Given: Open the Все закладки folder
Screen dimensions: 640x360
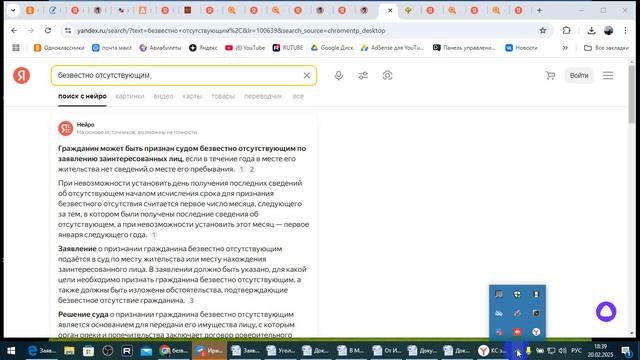Looking at the screenshot, I should [x=606, y=48].
